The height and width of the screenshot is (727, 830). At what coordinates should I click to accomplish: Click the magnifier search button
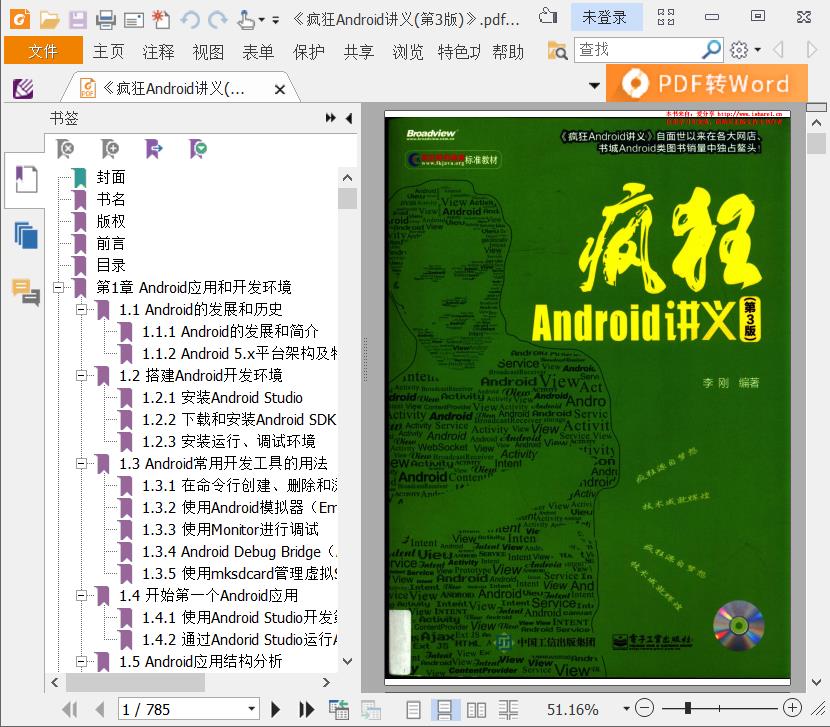pyautogui.click(x=712, y=50)
